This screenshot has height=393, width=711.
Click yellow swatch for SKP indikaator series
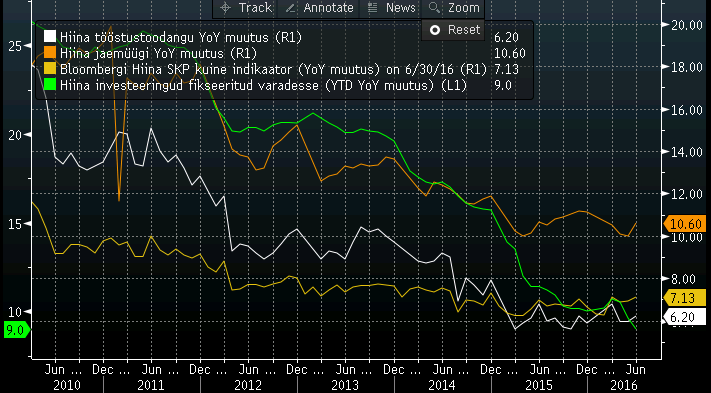point(50,68)
